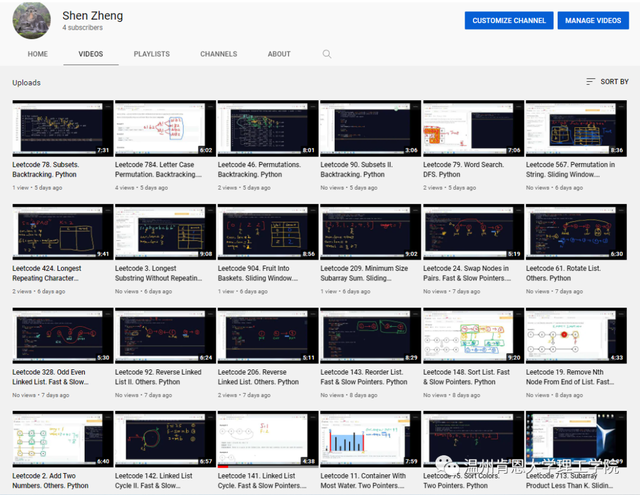
Task: Open the Leetcode 142 Linked List Cycle II thumbnail
Action: (165, 439)
